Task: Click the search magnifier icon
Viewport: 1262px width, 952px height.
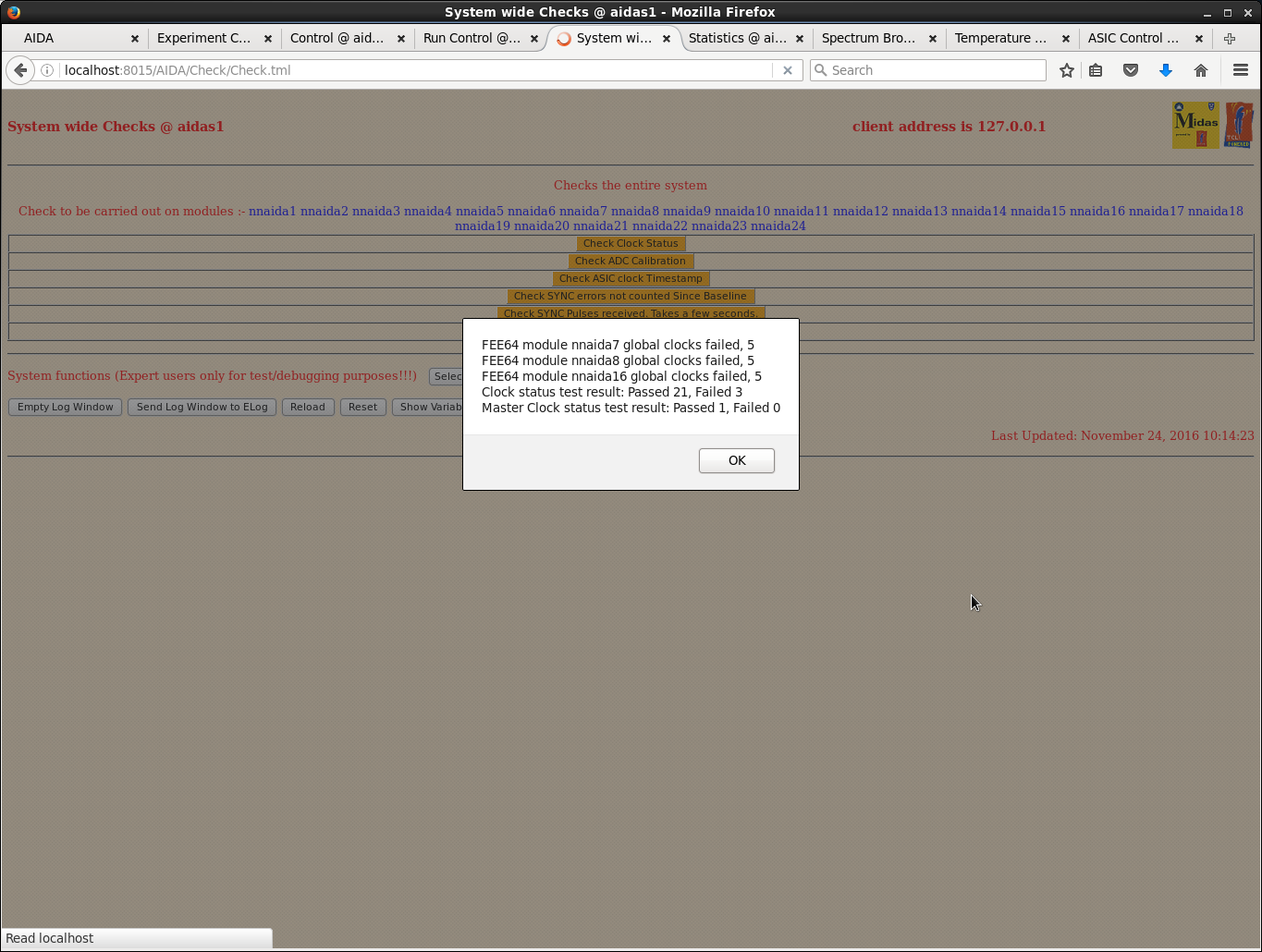Action: click(x=820, y=70)
